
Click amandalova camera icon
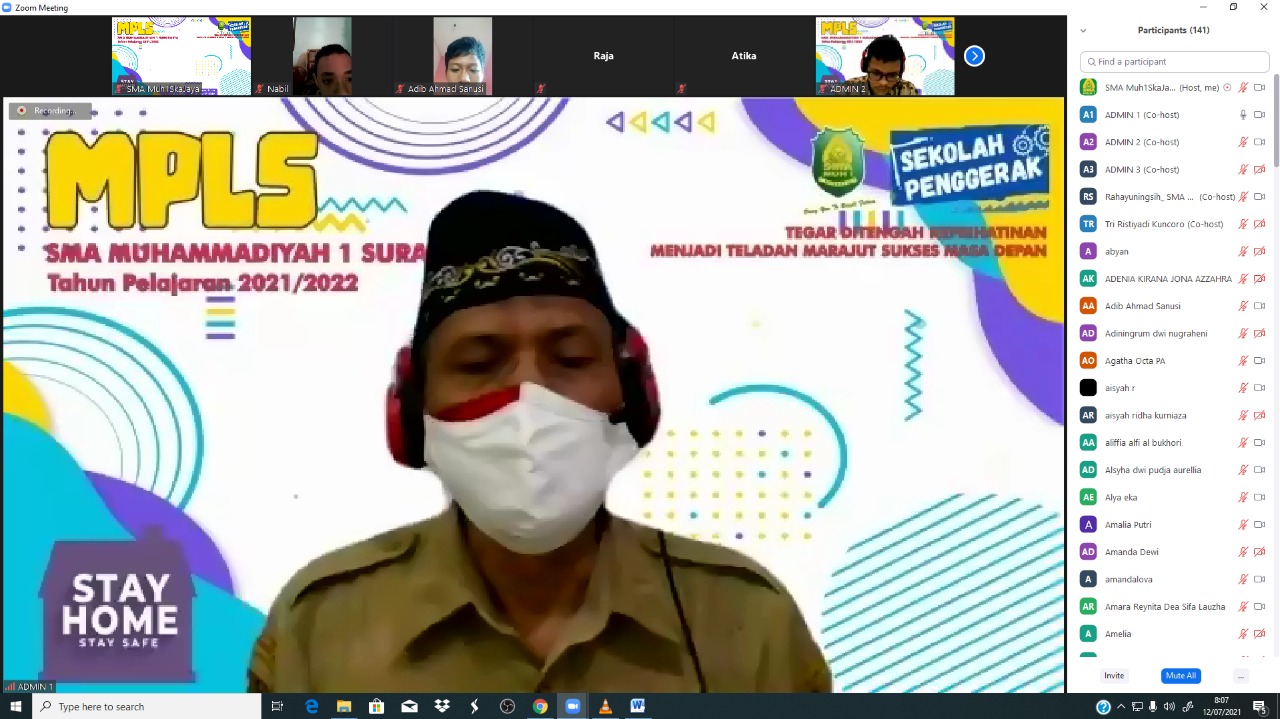coord(1259,579)
